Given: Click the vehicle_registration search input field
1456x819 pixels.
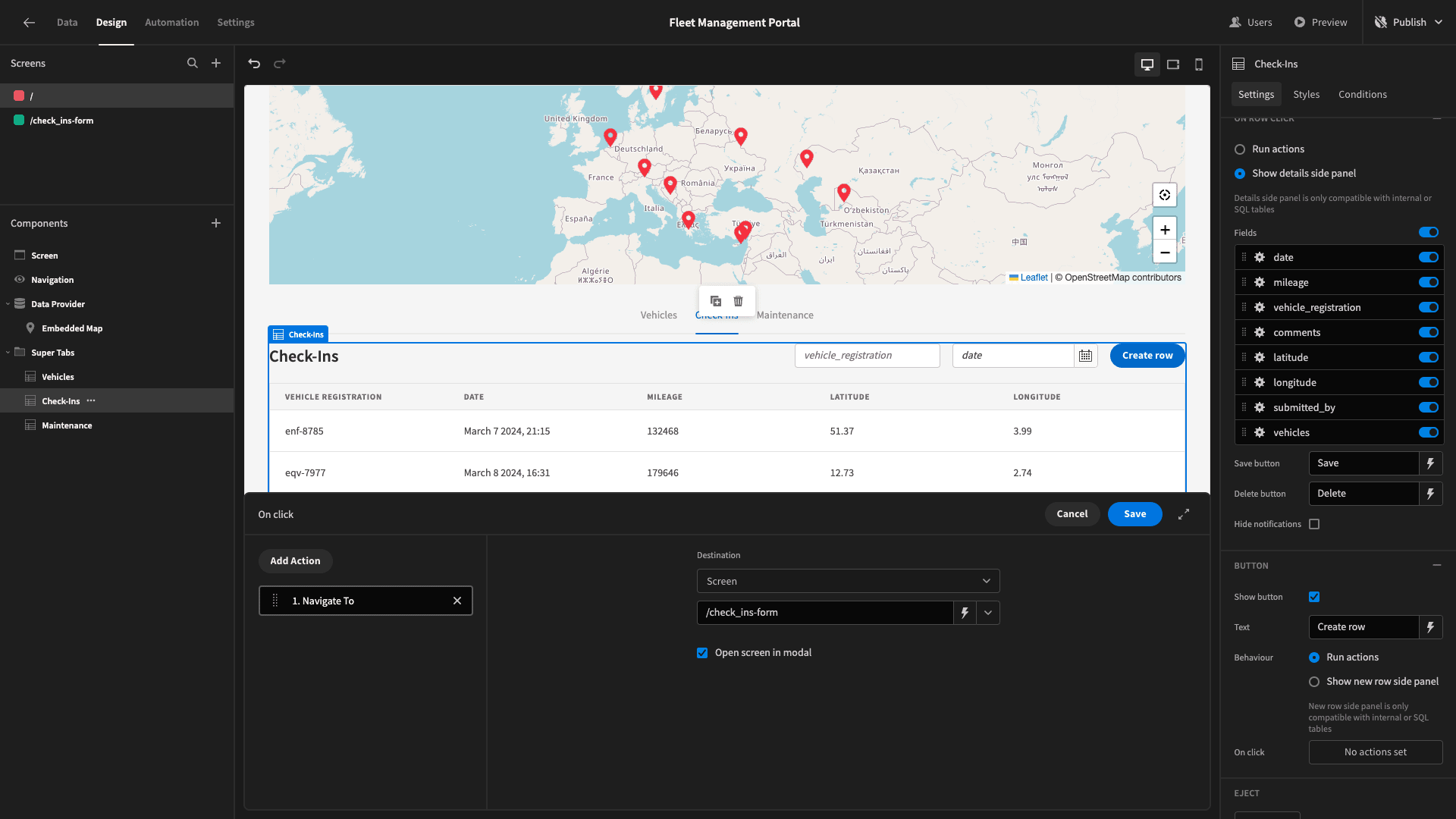Looking at the screenshot, I should point(867,355).
